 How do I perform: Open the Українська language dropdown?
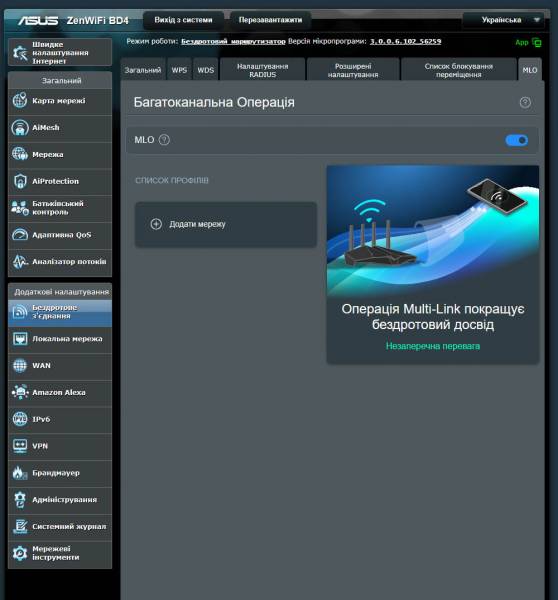tap(503, 20)
